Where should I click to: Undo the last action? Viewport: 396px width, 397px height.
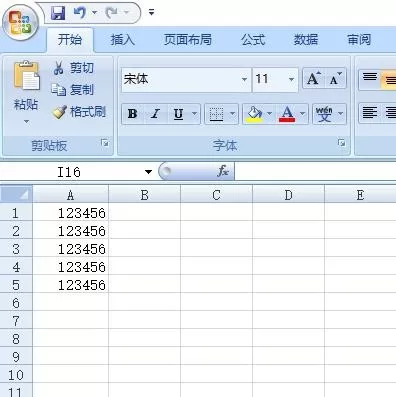[x=80, y=13]
